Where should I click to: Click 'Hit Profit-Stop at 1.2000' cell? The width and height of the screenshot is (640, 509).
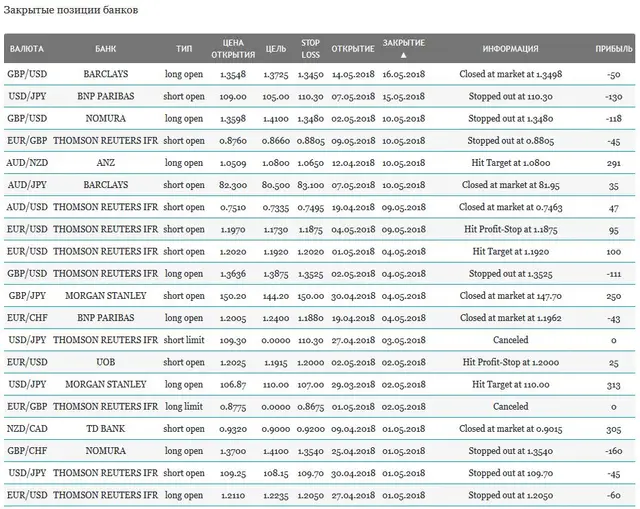click(511, 362)
